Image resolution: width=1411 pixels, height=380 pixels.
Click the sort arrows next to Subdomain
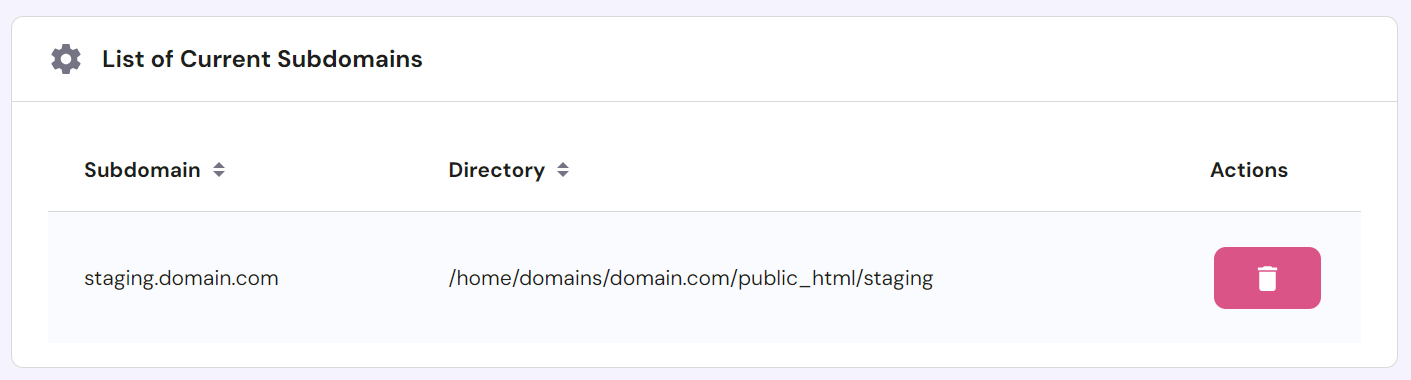(219, 170)
